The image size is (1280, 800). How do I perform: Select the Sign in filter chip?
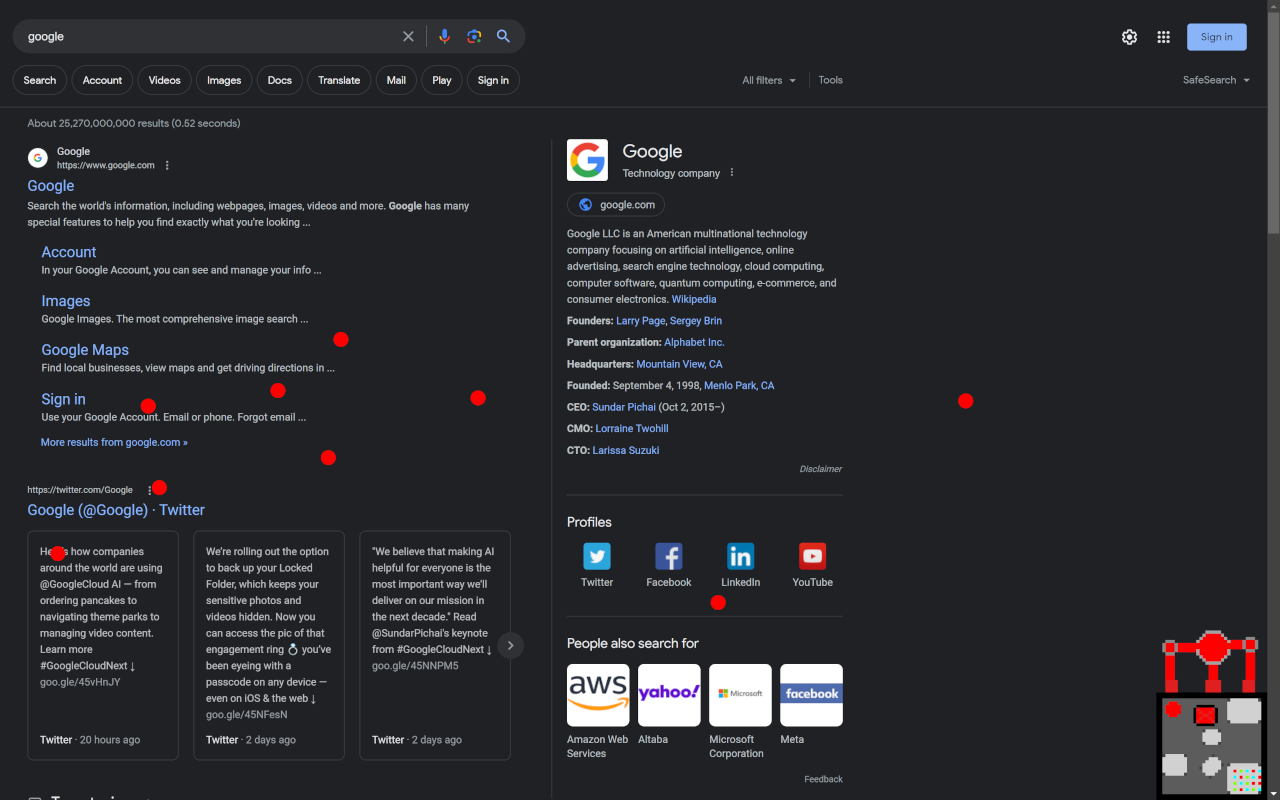tap(493, 80)
